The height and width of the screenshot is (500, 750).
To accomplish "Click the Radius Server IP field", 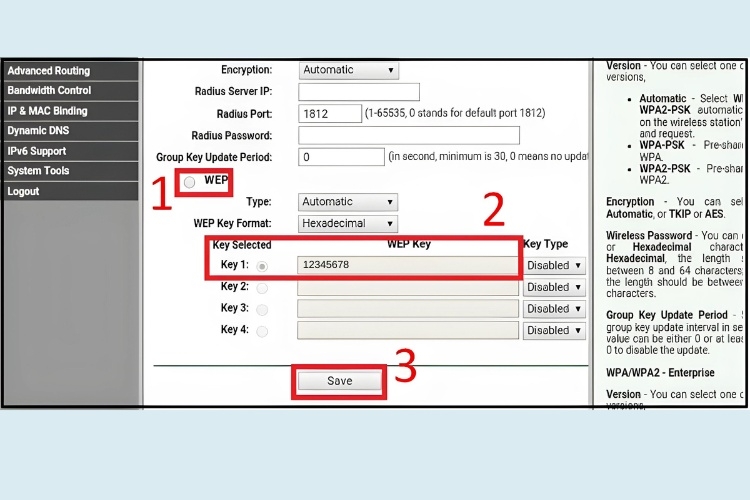I will [359, 92].
